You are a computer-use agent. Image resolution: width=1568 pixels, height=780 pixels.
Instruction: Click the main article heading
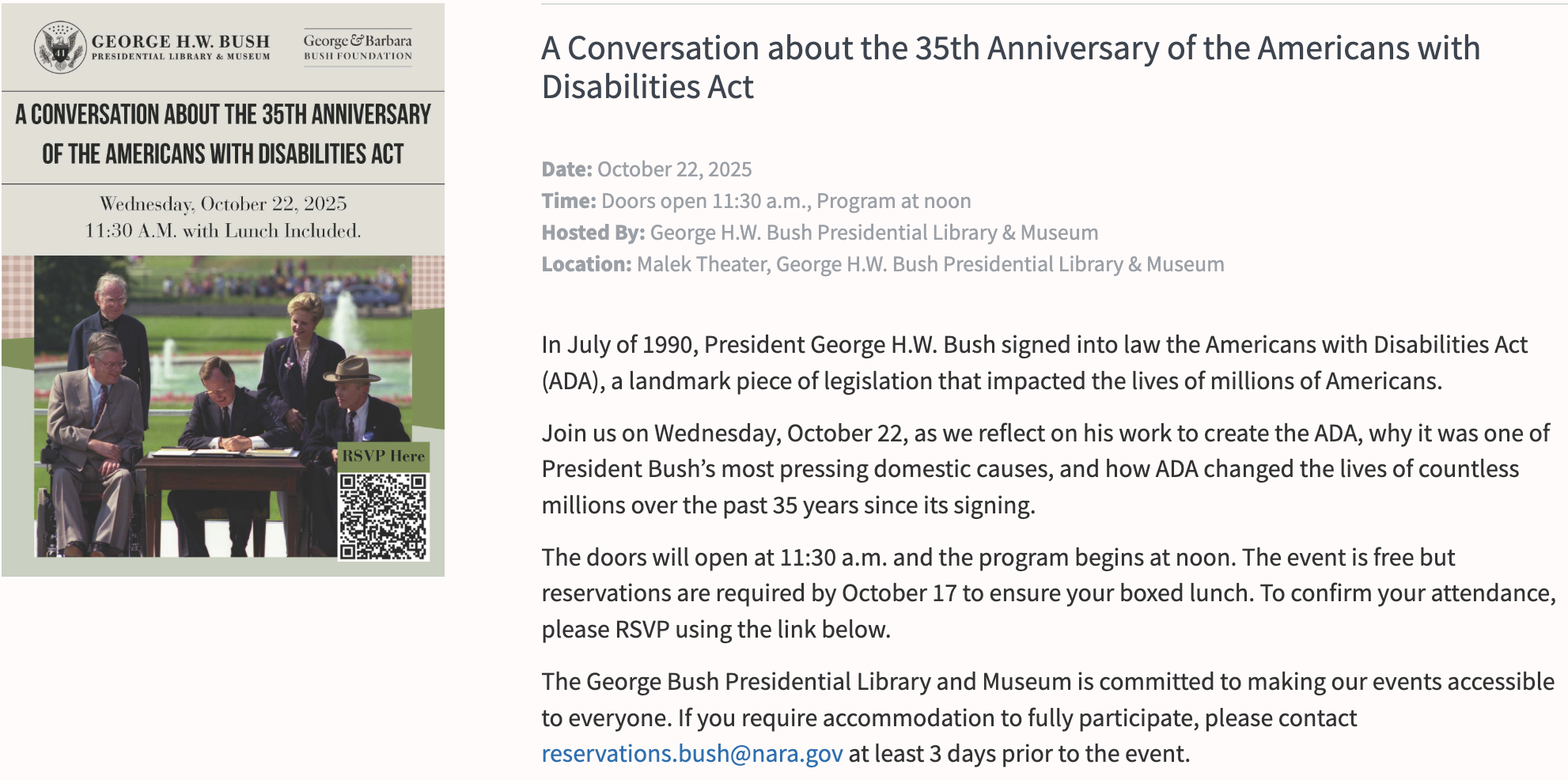point(1010,67)
